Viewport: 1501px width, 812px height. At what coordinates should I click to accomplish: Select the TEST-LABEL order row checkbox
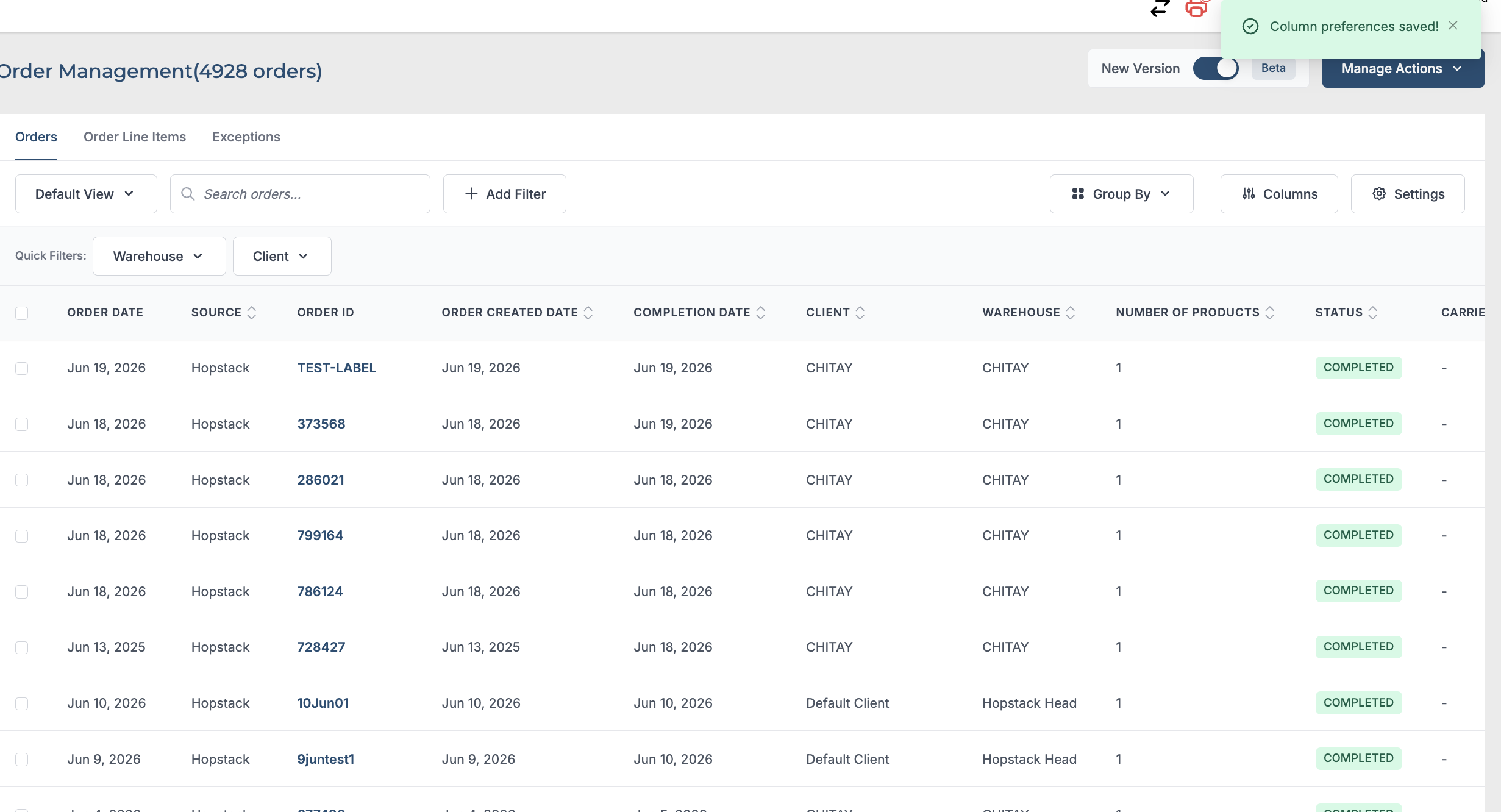coord(22,368)
